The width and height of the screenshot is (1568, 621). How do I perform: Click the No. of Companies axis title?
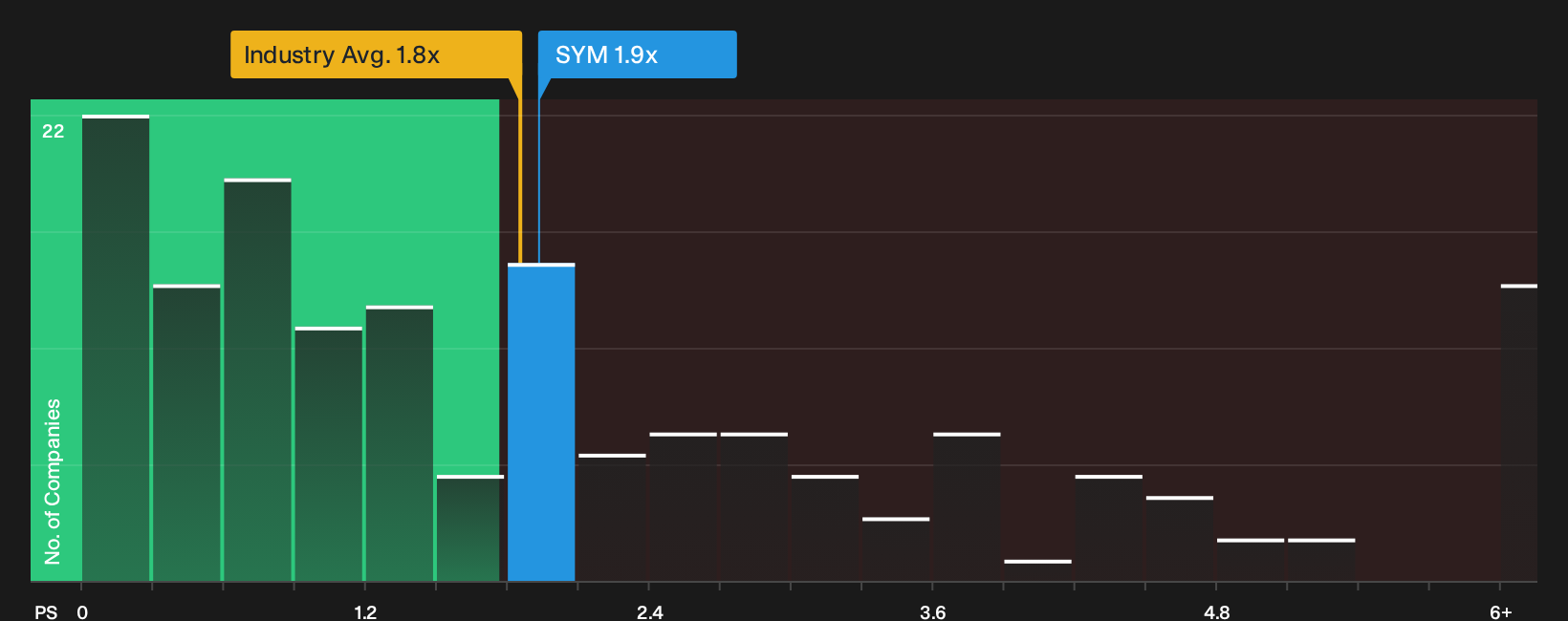click(53, 481)
